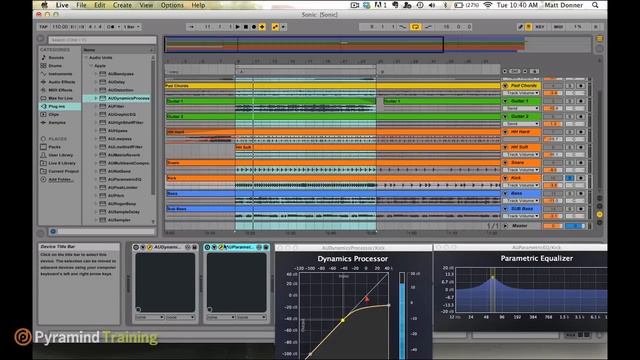Collapse the Apple plug-in folder
The height and width of the screenshot is (360, 640).
[91, 66]
